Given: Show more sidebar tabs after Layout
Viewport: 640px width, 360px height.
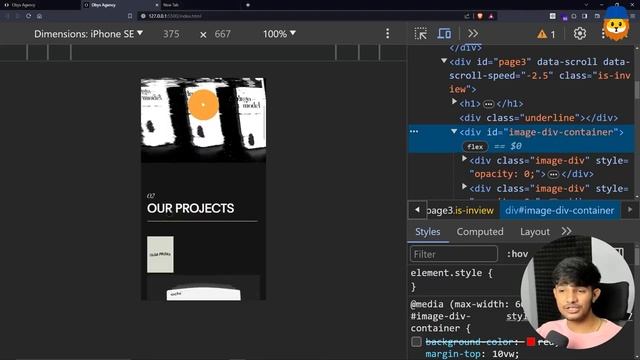Looking at the screenshot, I should [566, 231].
